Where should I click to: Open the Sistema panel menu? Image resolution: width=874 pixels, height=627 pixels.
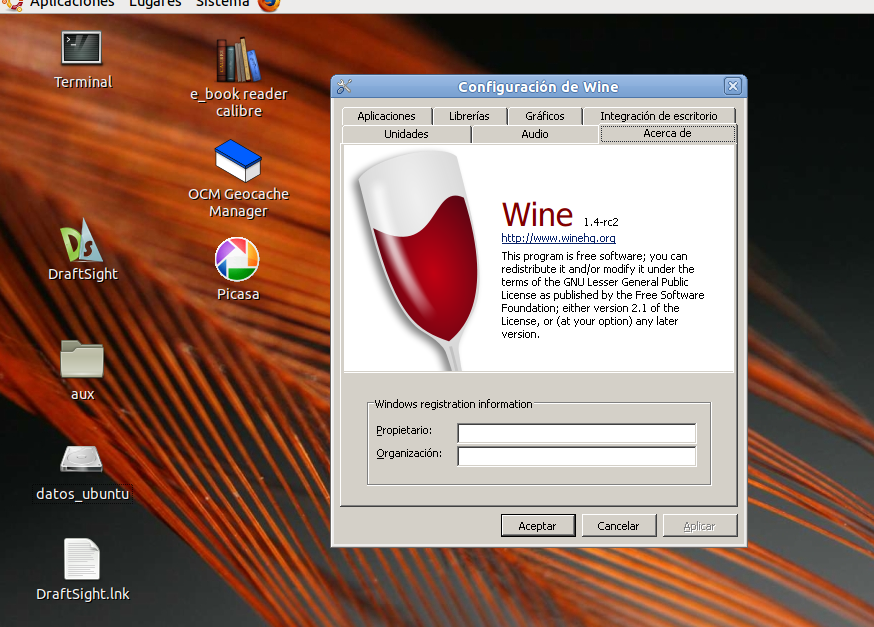[222, 4]
